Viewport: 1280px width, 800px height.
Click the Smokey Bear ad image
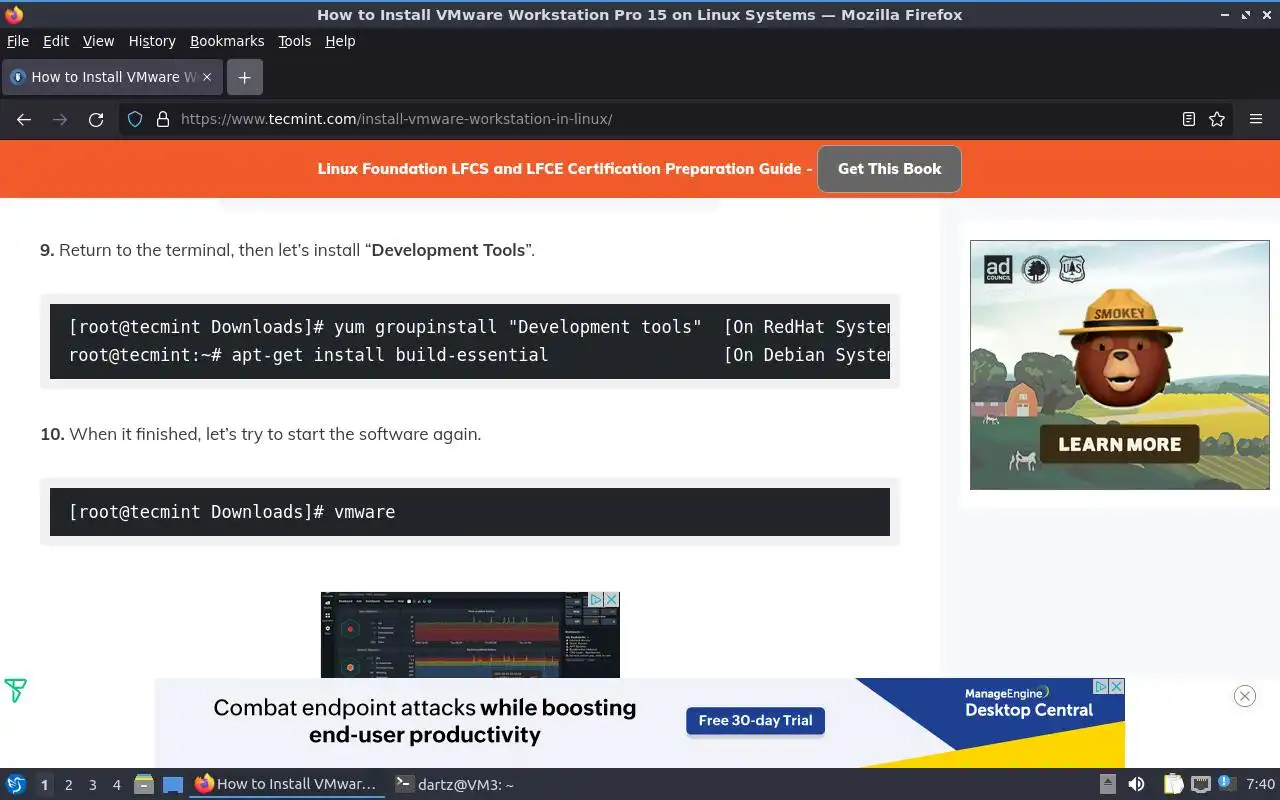[1120, 365]
